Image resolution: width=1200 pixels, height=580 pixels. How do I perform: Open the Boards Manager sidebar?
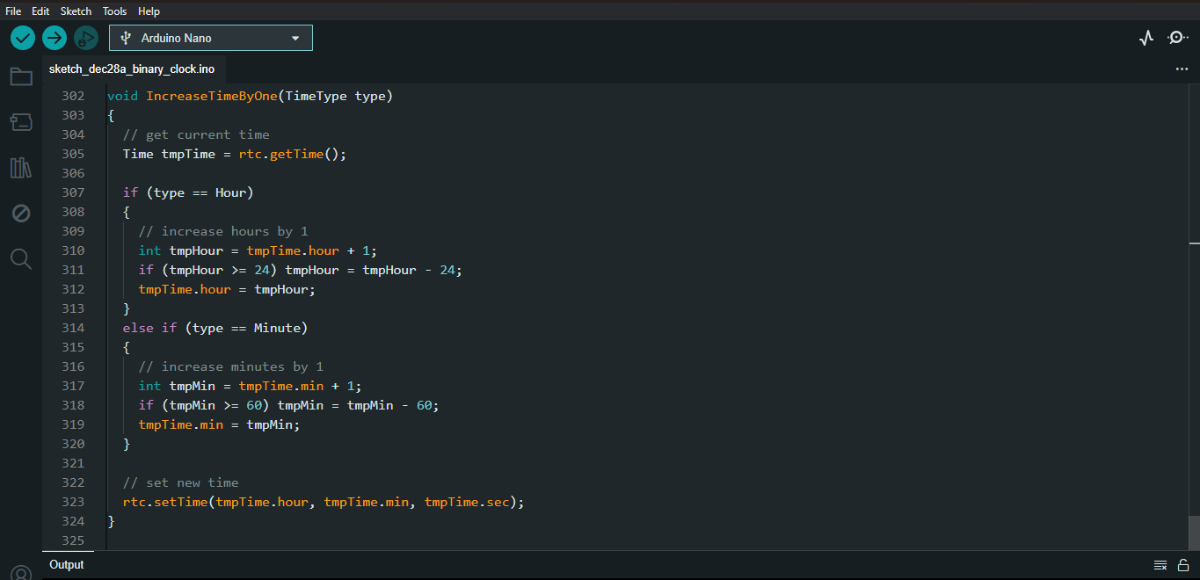[x=21, y=122]
